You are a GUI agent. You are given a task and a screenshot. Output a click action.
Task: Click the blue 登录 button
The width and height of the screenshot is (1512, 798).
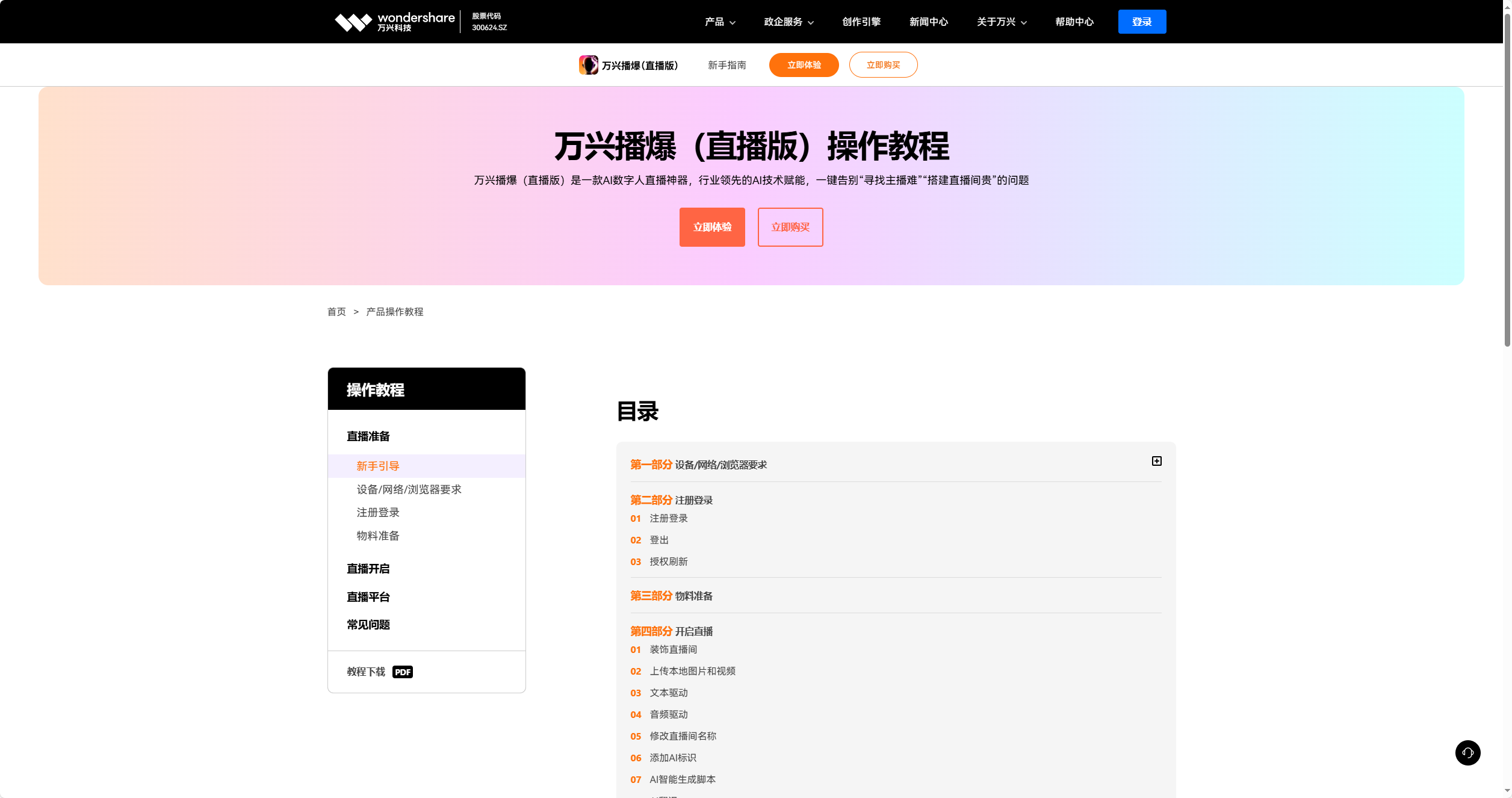coord(1142,22)
